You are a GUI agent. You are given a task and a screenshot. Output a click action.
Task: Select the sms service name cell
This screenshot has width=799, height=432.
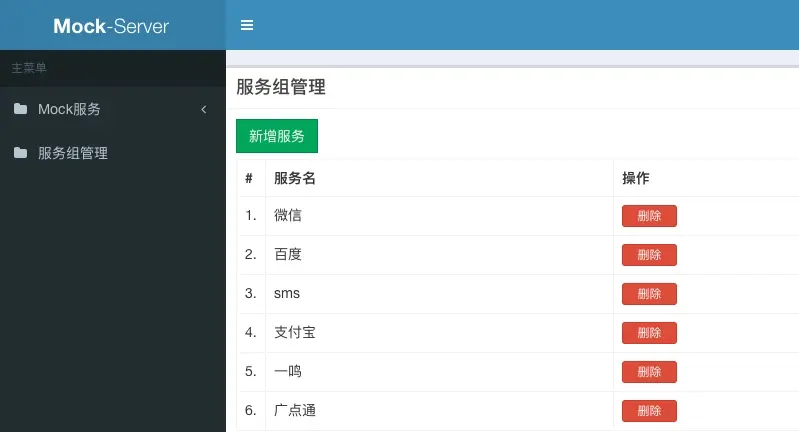point(439,294)
